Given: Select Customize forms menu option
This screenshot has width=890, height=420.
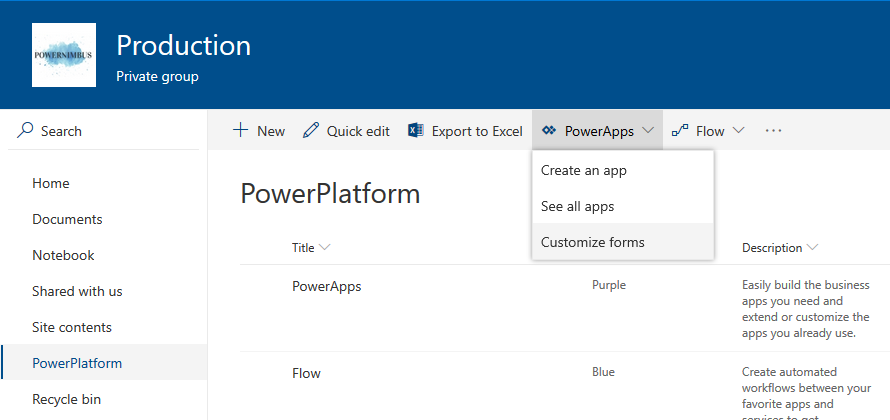Looking at the screenshot, I should tap(592, 242).
